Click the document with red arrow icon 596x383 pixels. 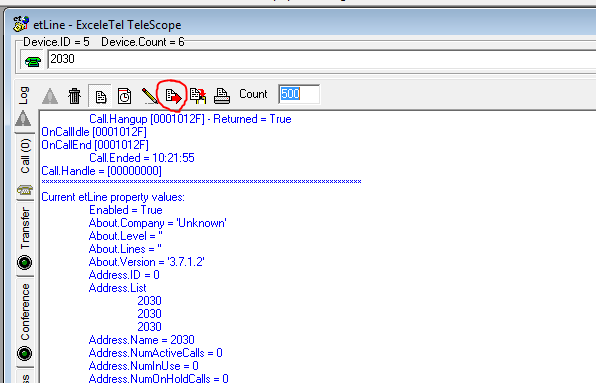point(173,95)
